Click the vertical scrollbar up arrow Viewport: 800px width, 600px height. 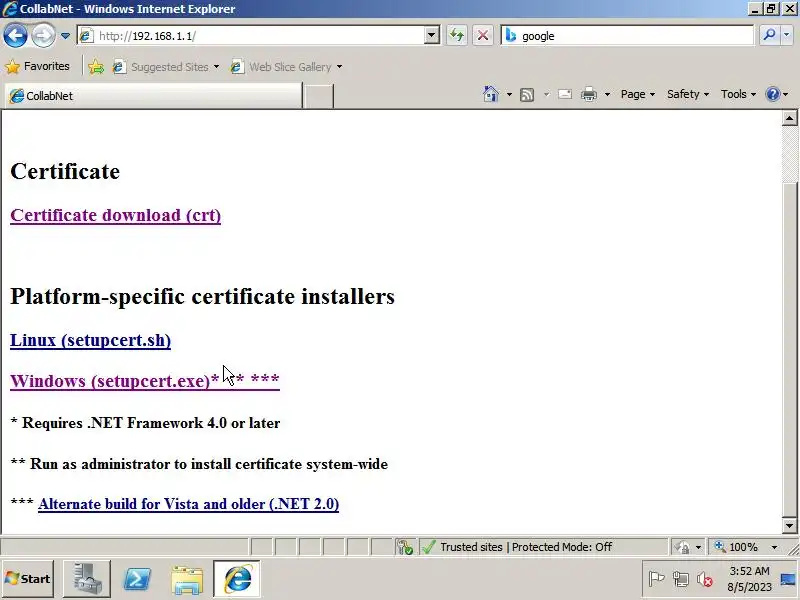(x=789, y=118)
